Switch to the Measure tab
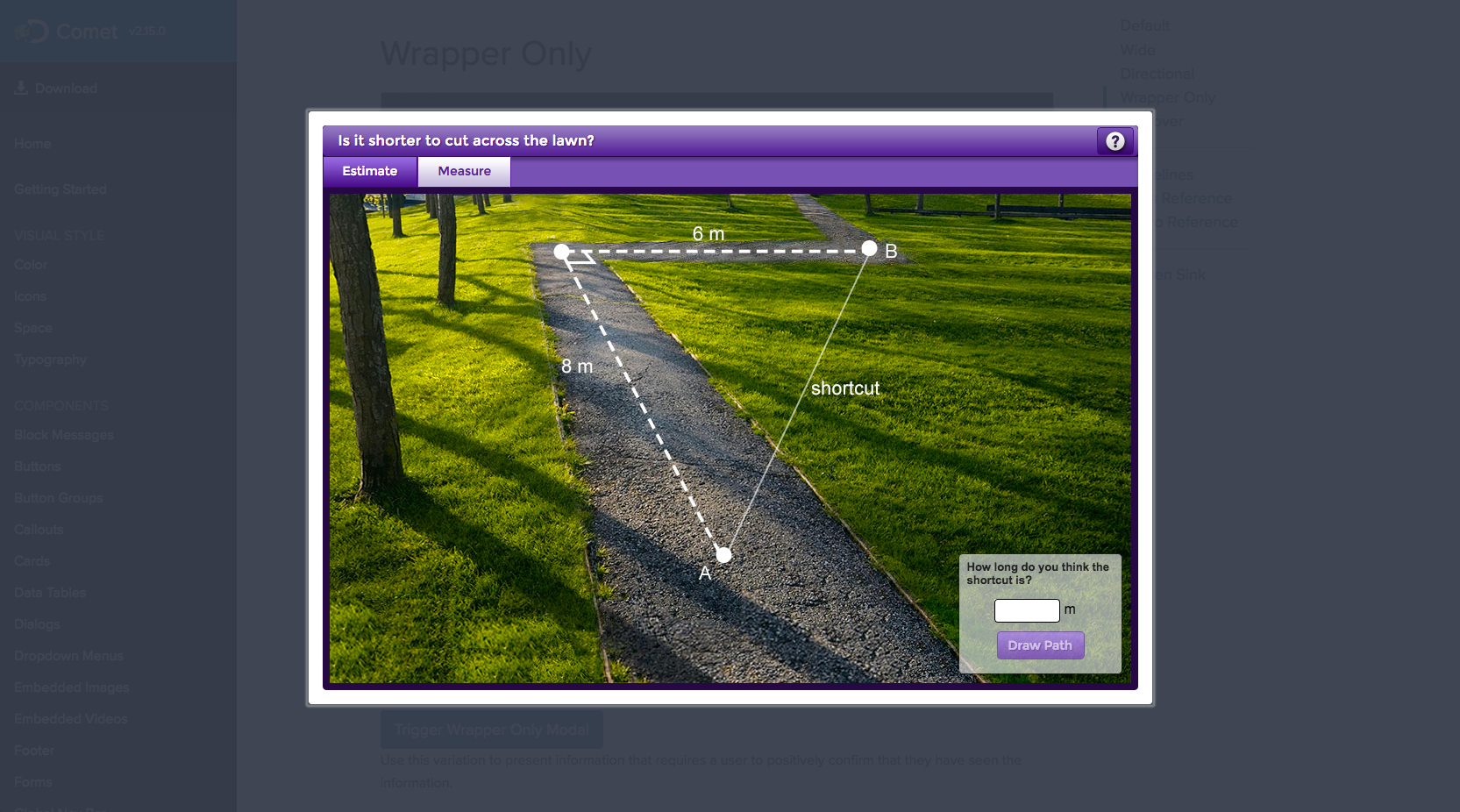 pyautogui.click(x=464, y=171)
